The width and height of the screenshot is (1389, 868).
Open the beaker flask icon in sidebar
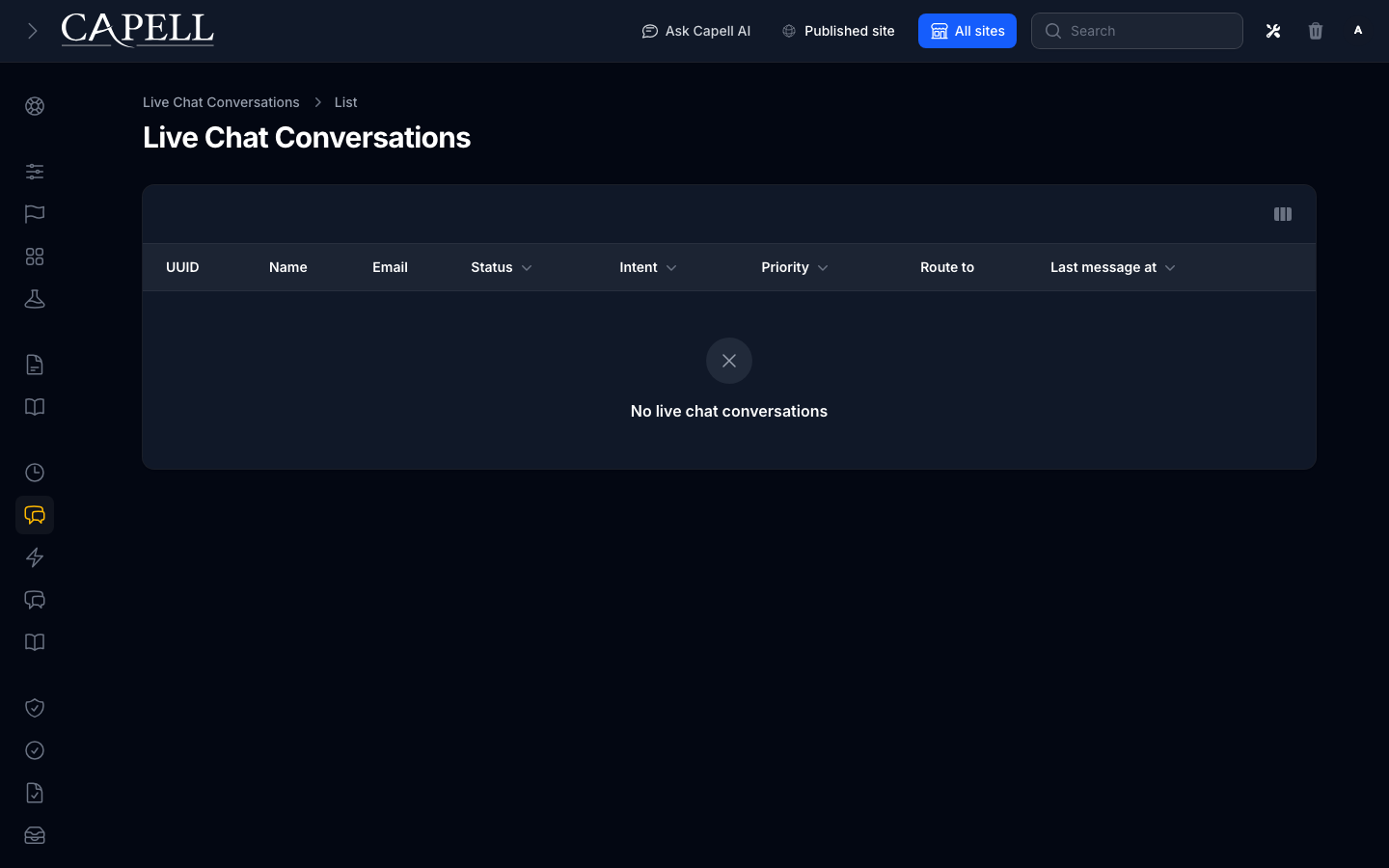coord(35,299)
